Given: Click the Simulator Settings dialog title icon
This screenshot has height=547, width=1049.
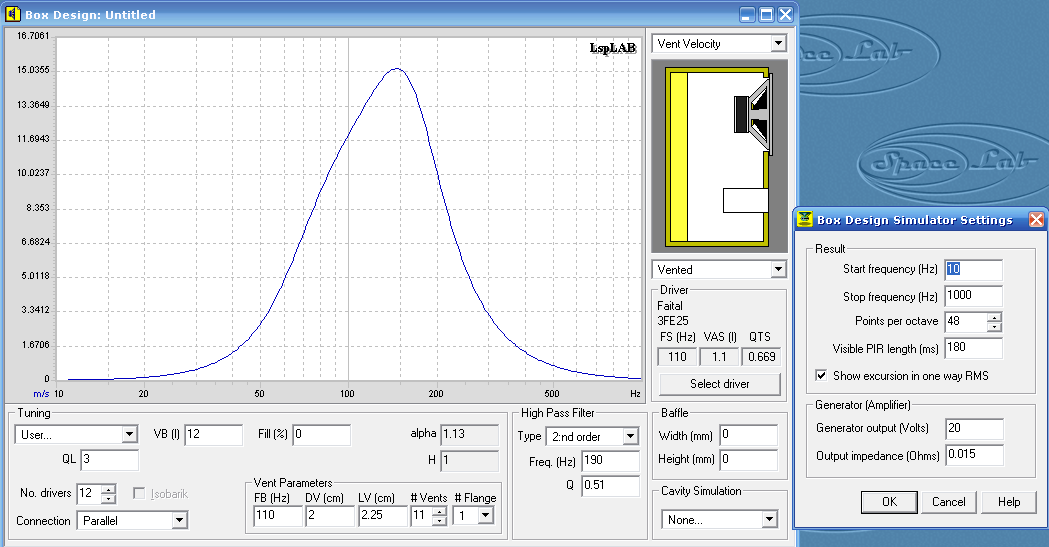Looking at the screenshot, I should tap(804, 220).
